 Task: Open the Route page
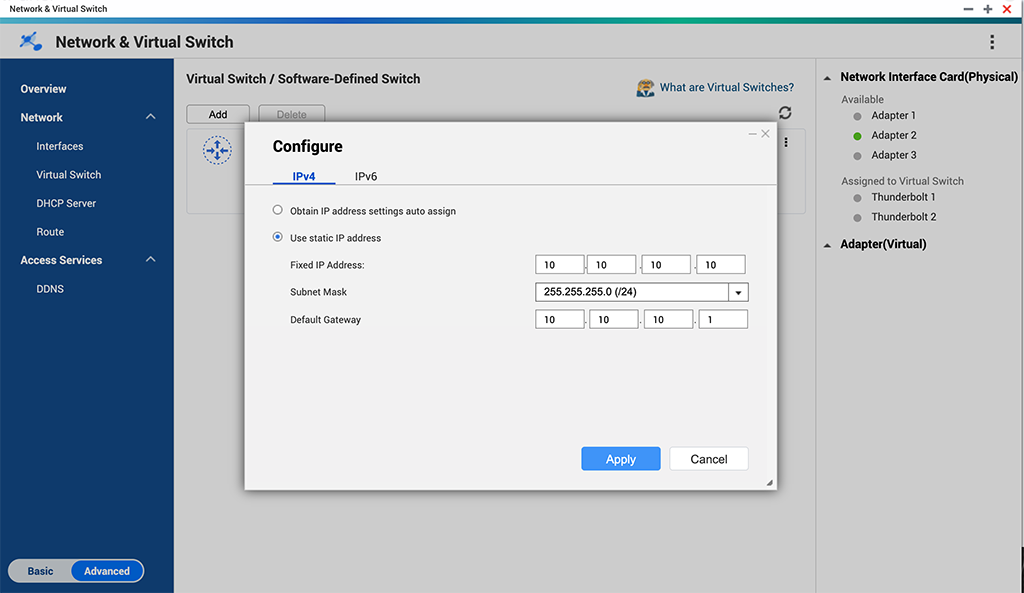50,232
